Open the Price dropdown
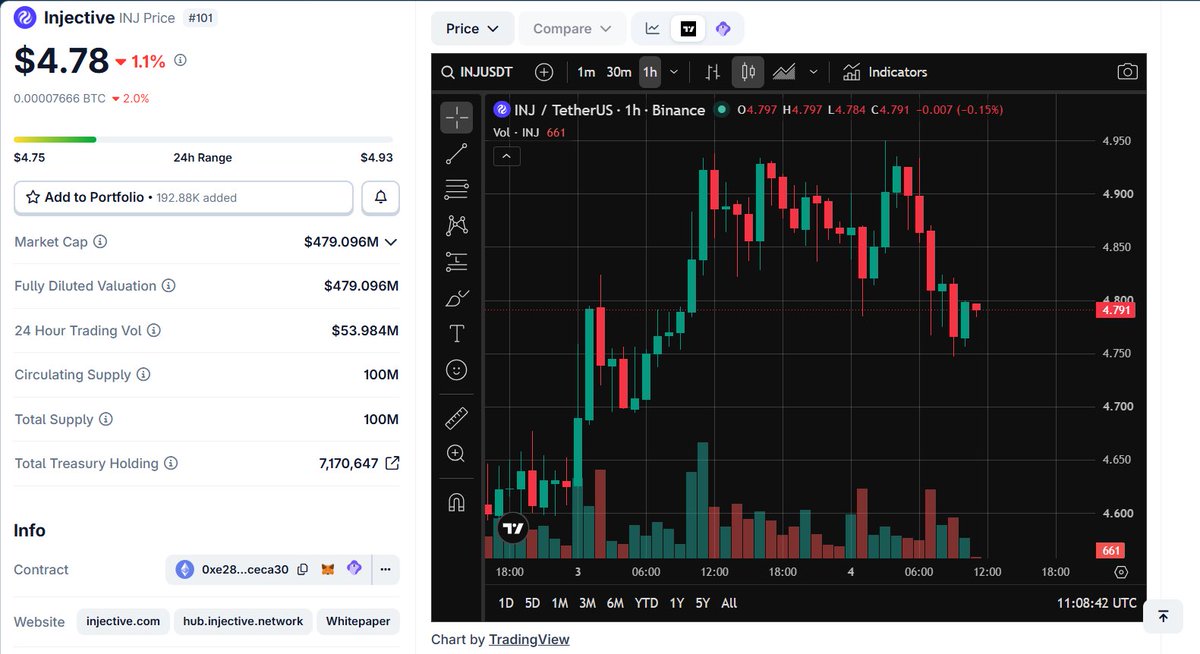The height and width of the screenshot is (654, 1200). (x=472, y=29)
